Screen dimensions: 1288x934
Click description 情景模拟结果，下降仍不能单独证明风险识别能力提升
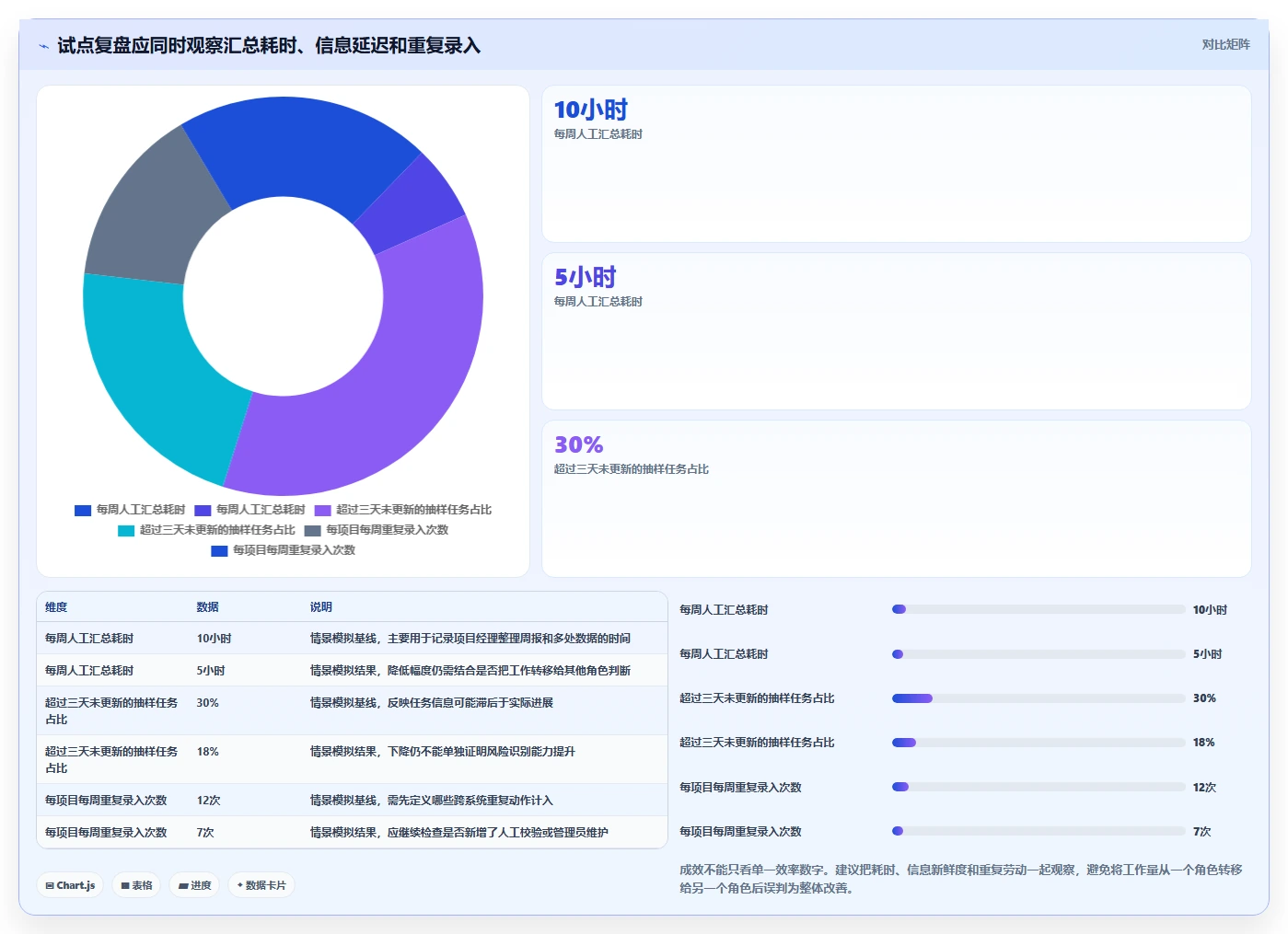tap(442, 752)
